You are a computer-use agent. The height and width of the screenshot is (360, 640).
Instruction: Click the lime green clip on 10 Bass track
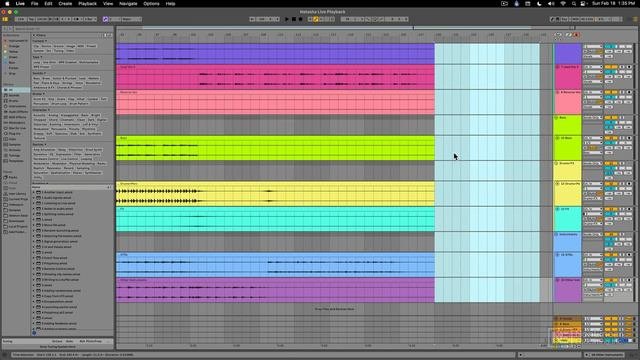(x=275, y=148)
